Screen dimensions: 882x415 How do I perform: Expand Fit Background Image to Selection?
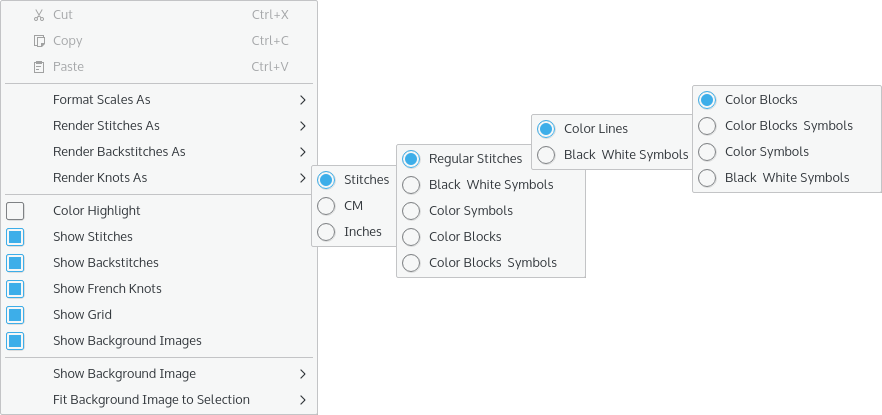coord(159,400)
